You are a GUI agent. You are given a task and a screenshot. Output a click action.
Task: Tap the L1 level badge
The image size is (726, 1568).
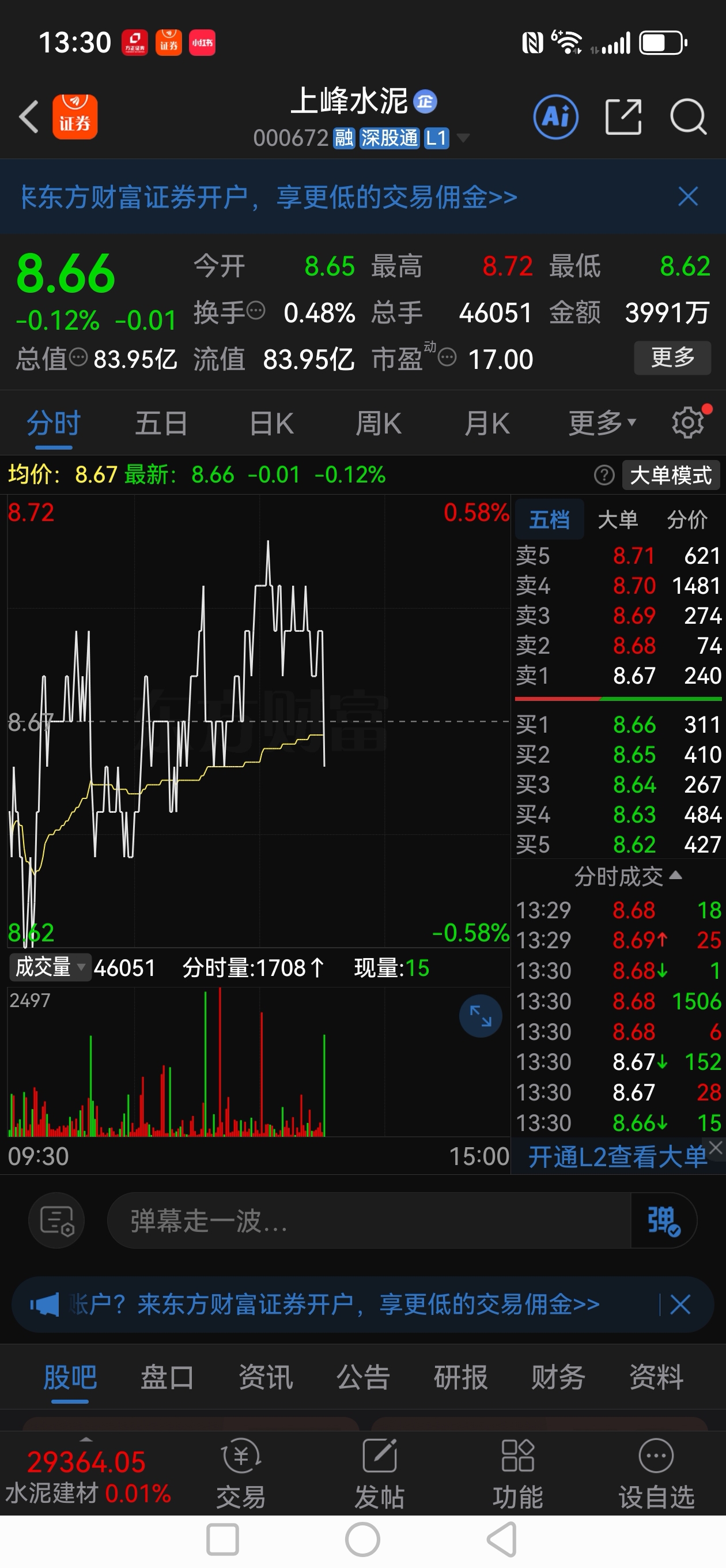pyautogui.click(x=436, y=138)
